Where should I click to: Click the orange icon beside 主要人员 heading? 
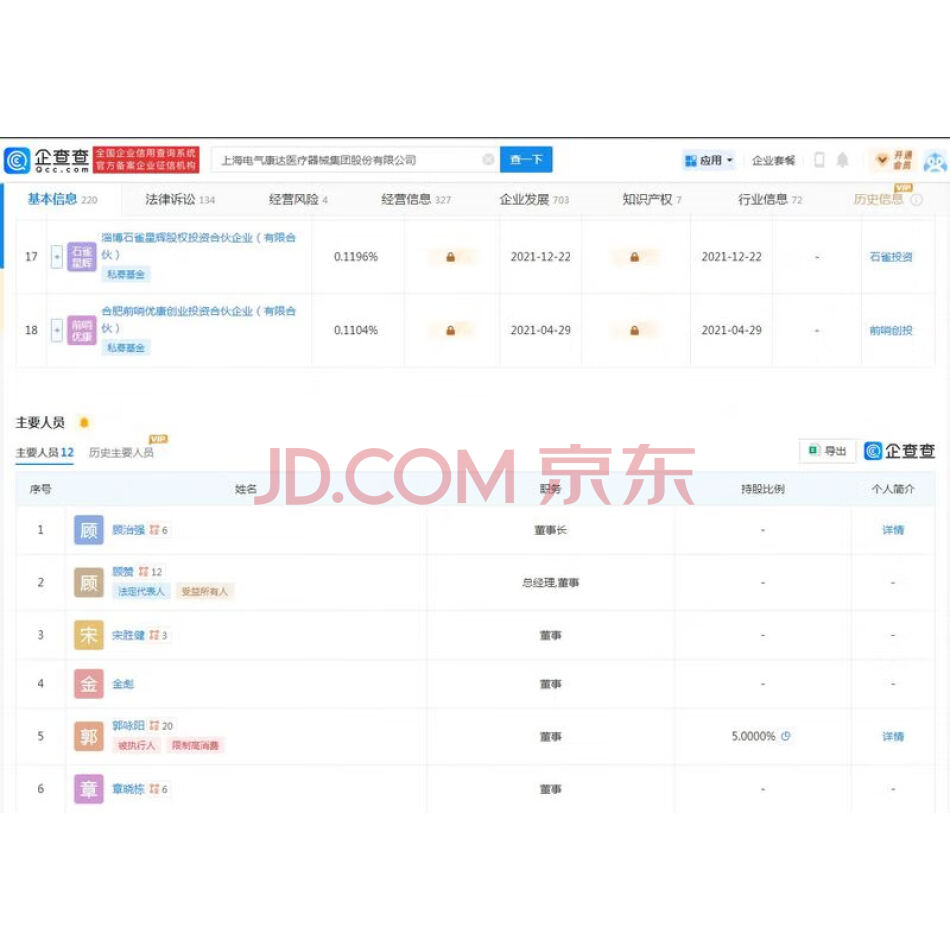click(x=84, y=422)
